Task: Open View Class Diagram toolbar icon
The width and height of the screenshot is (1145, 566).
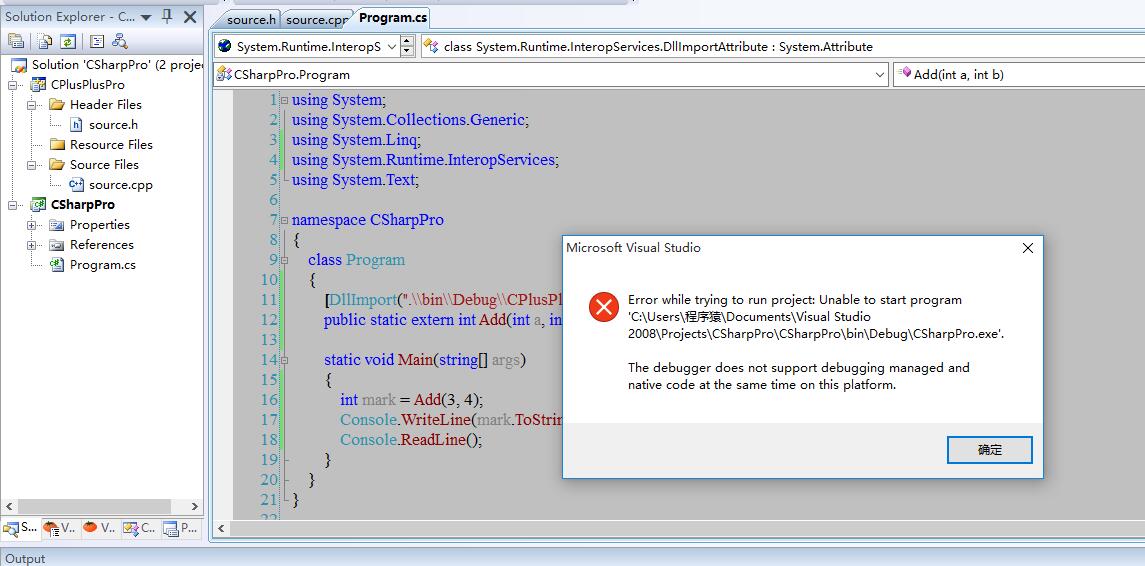Action: click(x=120, y=41)
